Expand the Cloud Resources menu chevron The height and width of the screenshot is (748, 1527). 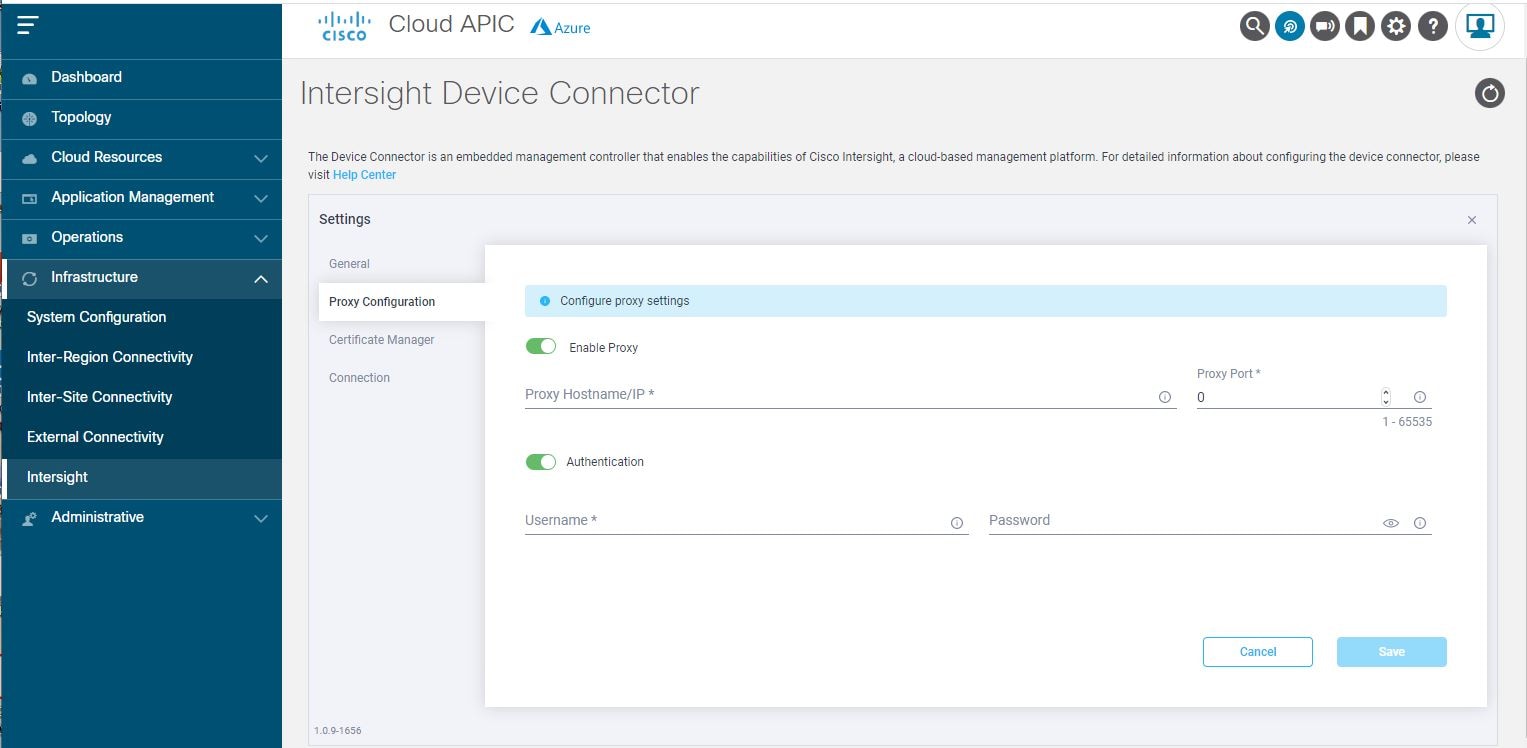coord(261,158)
